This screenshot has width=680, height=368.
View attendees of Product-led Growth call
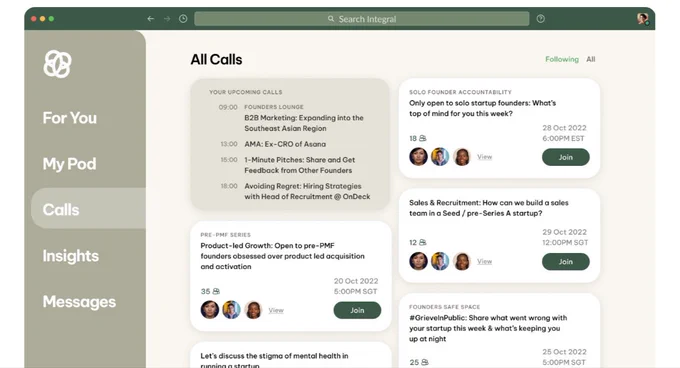point(276,310)
